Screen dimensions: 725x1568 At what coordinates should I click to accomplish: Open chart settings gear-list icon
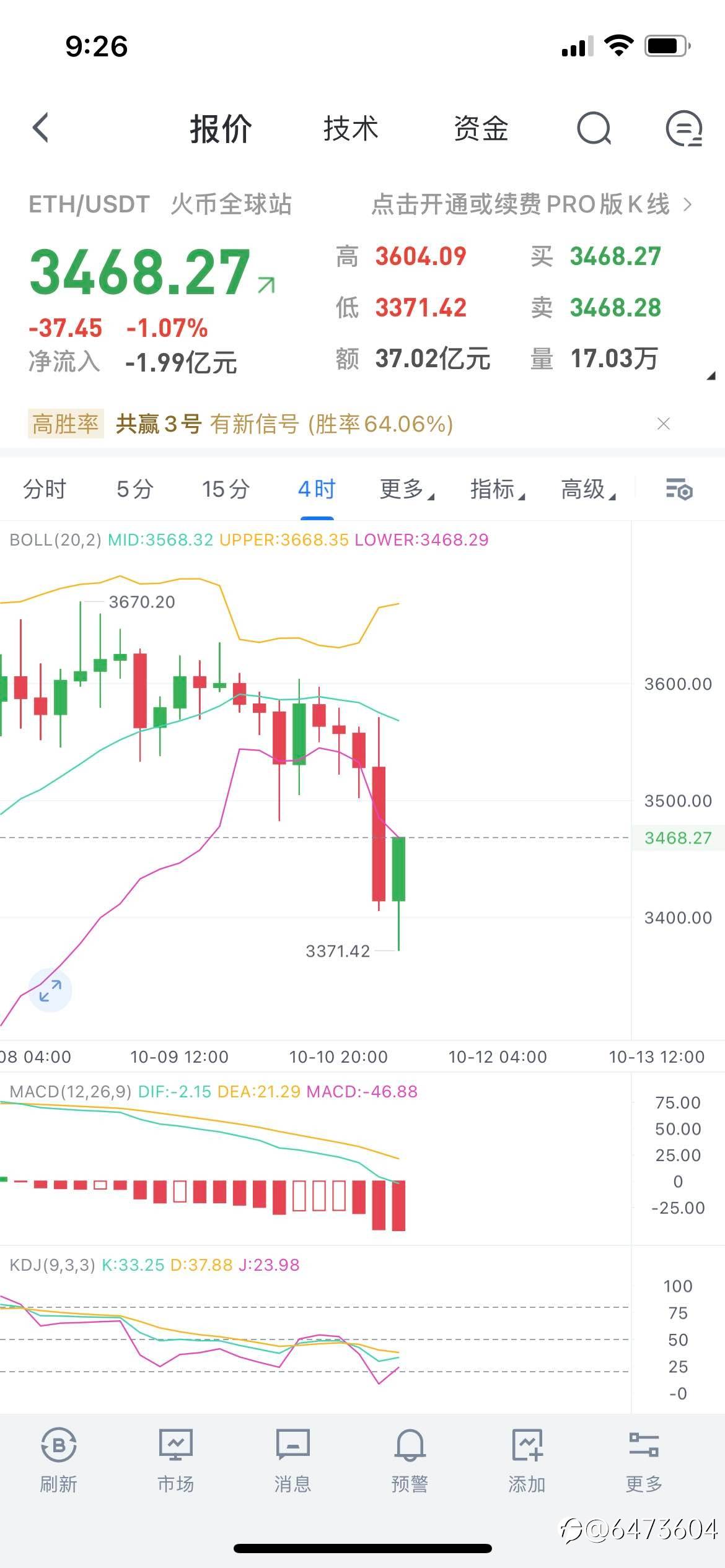pyautogui.click(x=679, y=489)
